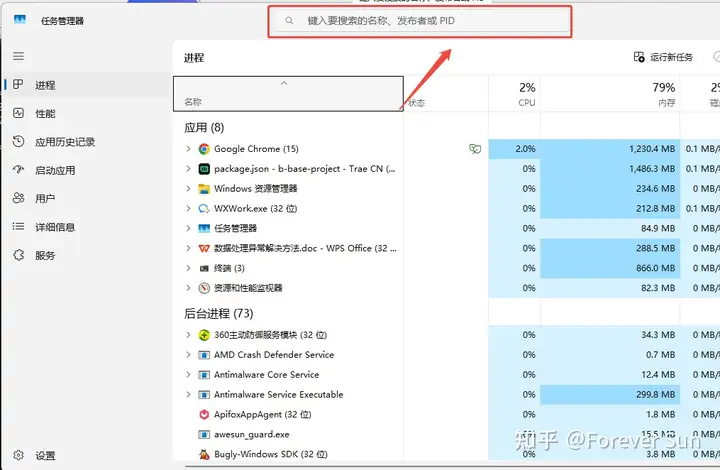Expand the 360主动防御服务模块 process group
This screenshot has height=470, width=720.
pos(188,335)
